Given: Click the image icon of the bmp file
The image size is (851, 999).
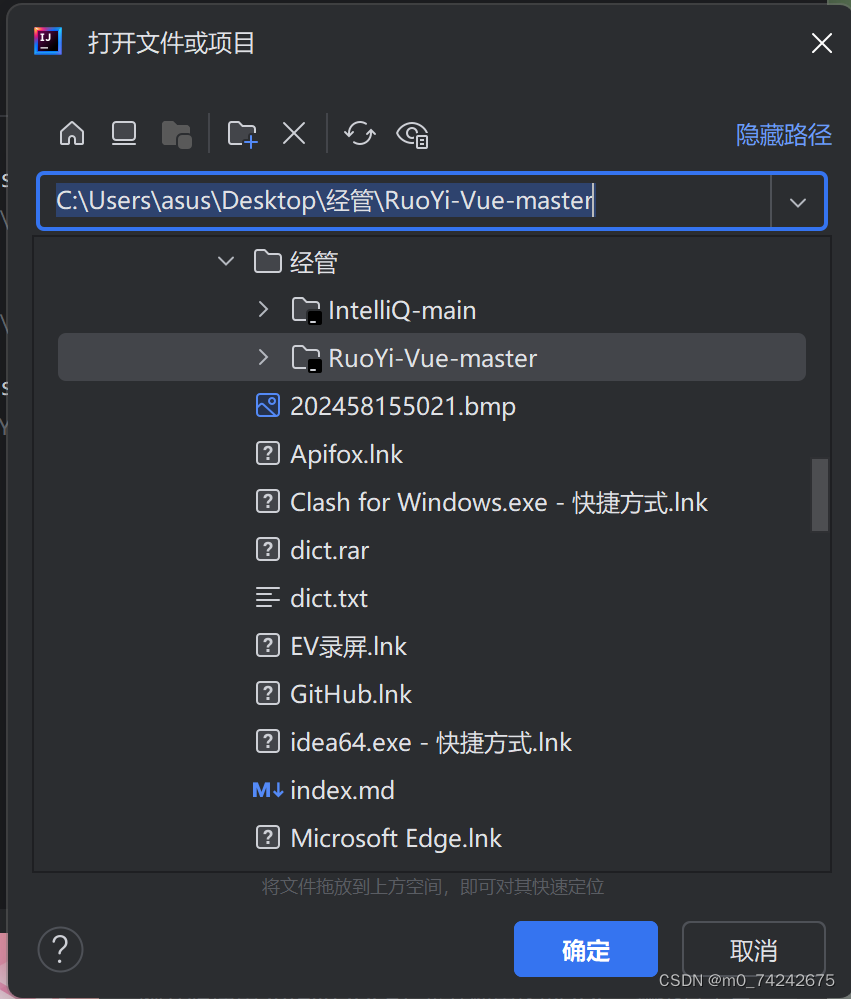Looking at the screenshot, I should pos(268,405).
